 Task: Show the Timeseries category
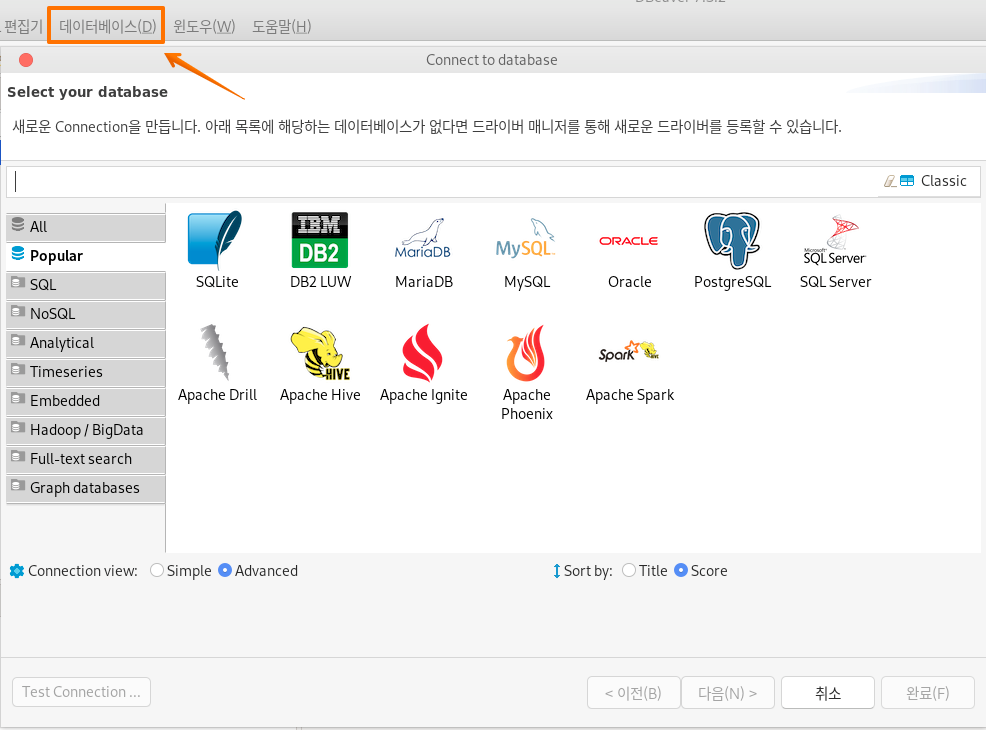pyautogui.click(x=86, y=372)
